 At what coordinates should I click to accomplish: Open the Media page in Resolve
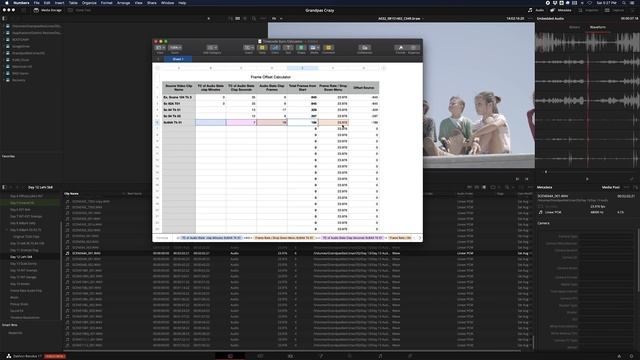[x=230, y=356]
